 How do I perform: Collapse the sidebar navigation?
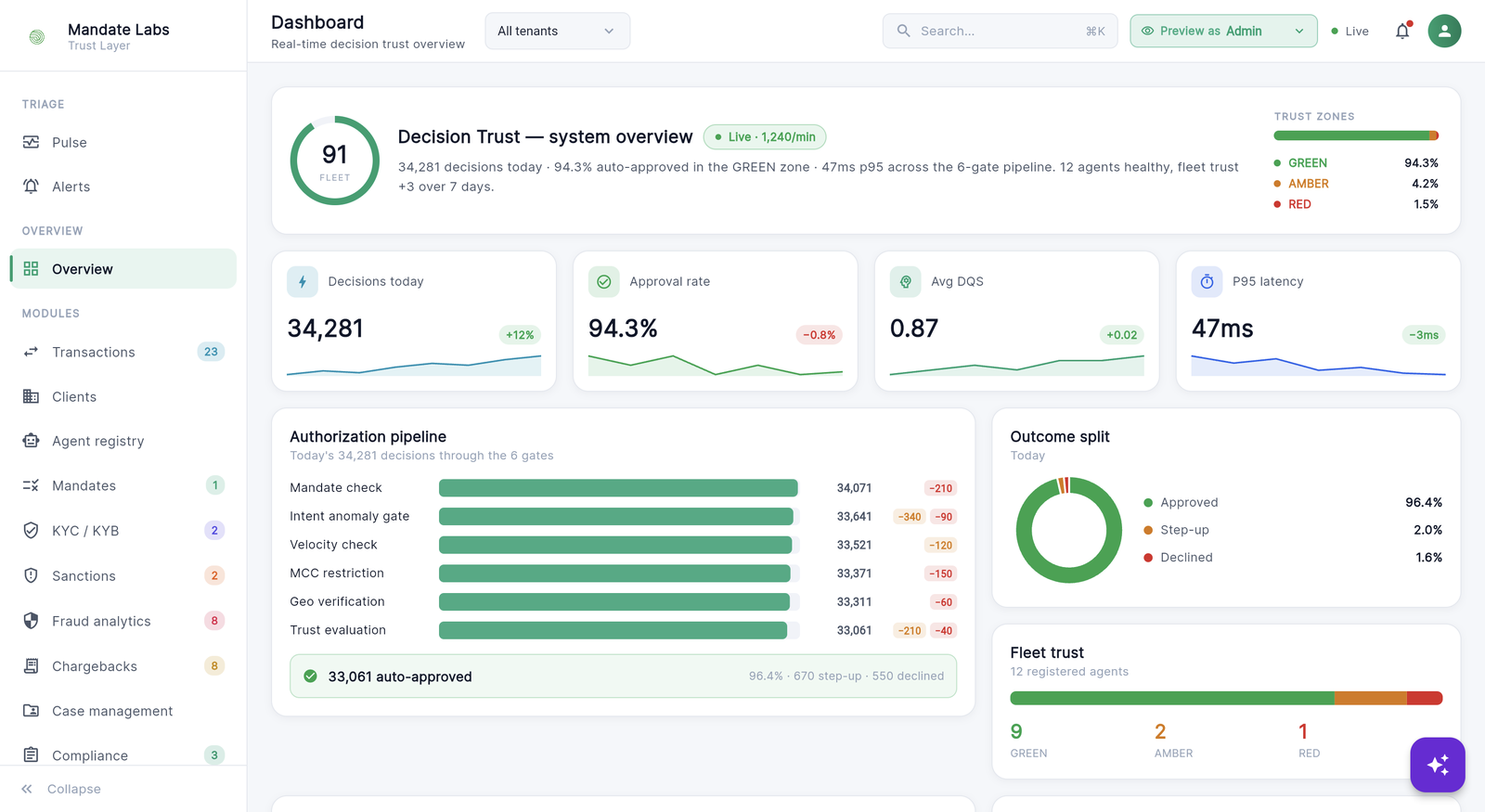coord(61,789)
